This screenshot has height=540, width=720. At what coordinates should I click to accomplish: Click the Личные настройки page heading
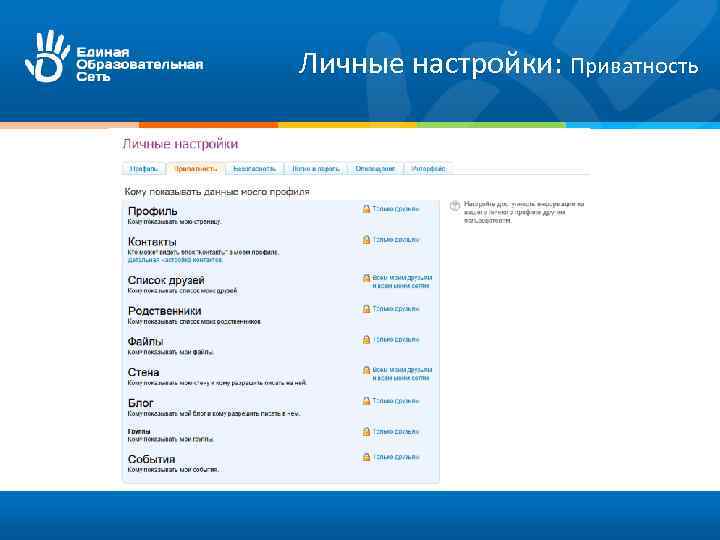coord(180,144)
